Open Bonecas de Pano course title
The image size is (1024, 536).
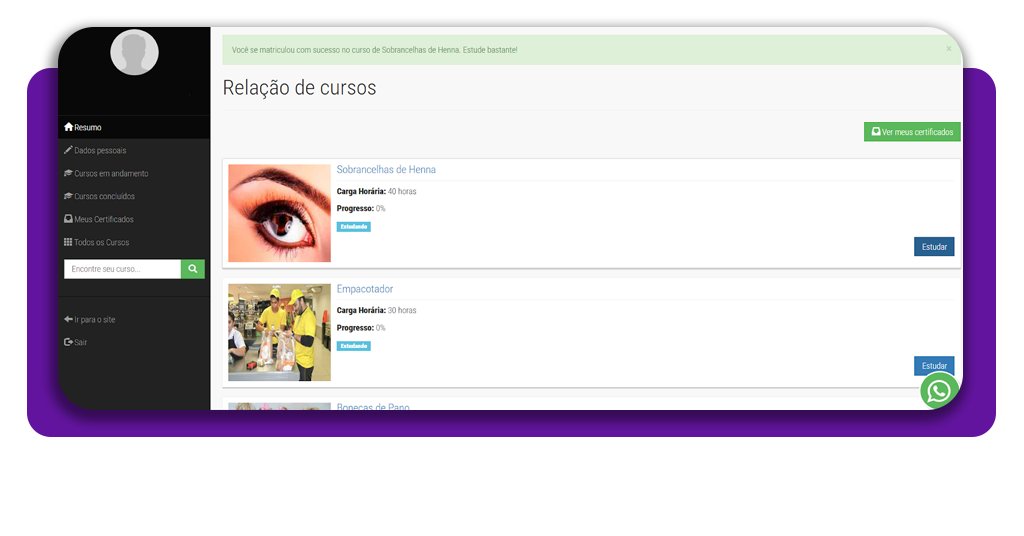pyautogui.click(x=373, y=406)
